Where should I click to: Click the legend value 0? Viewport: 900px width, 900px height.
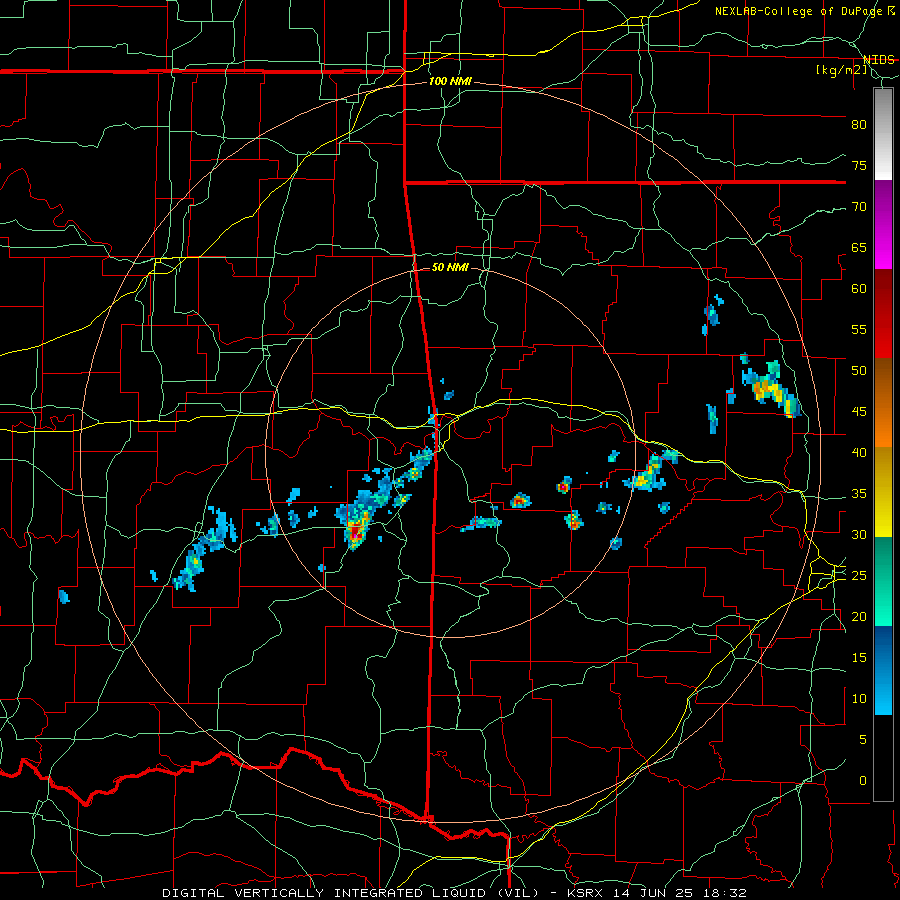(863, 781)
